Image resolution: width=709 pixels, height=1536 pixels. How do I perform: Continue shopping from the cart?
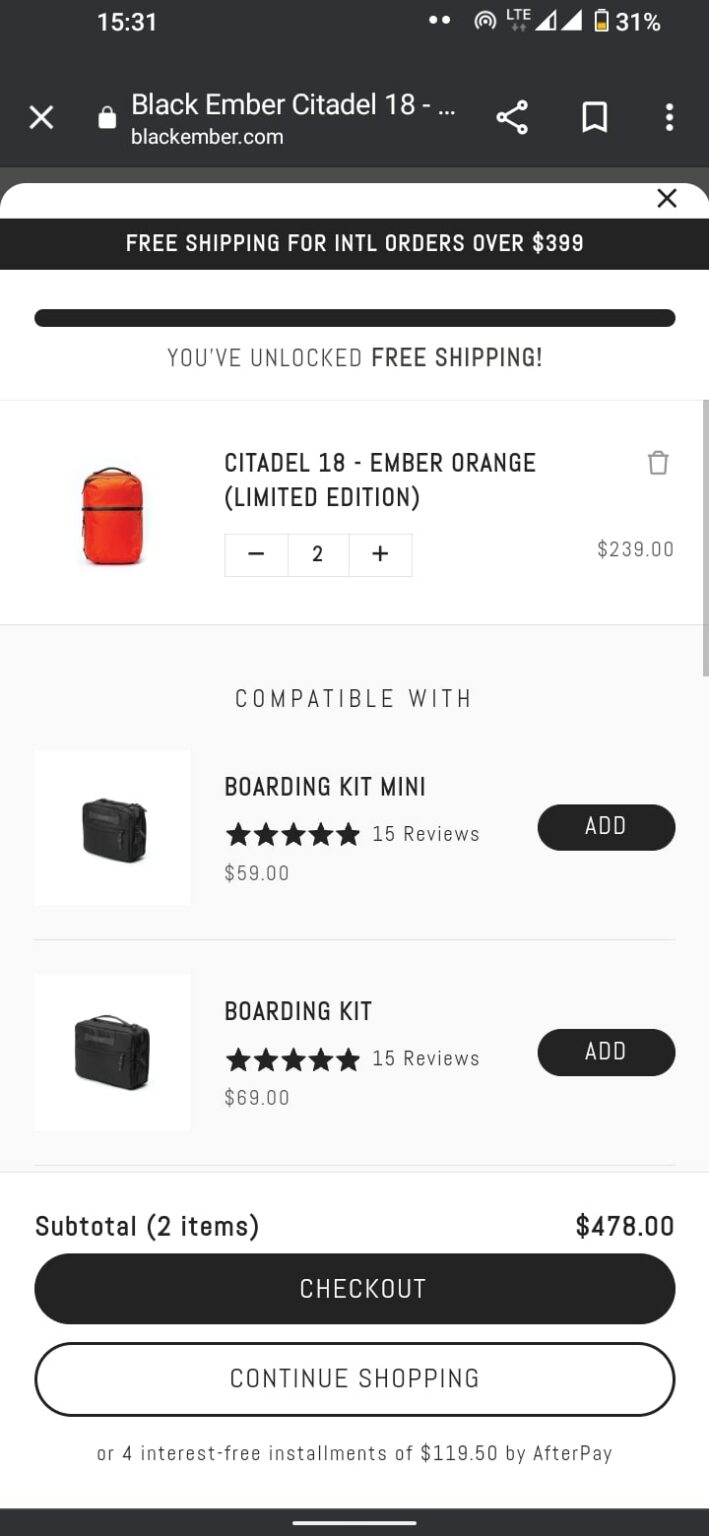point(354,1378)
